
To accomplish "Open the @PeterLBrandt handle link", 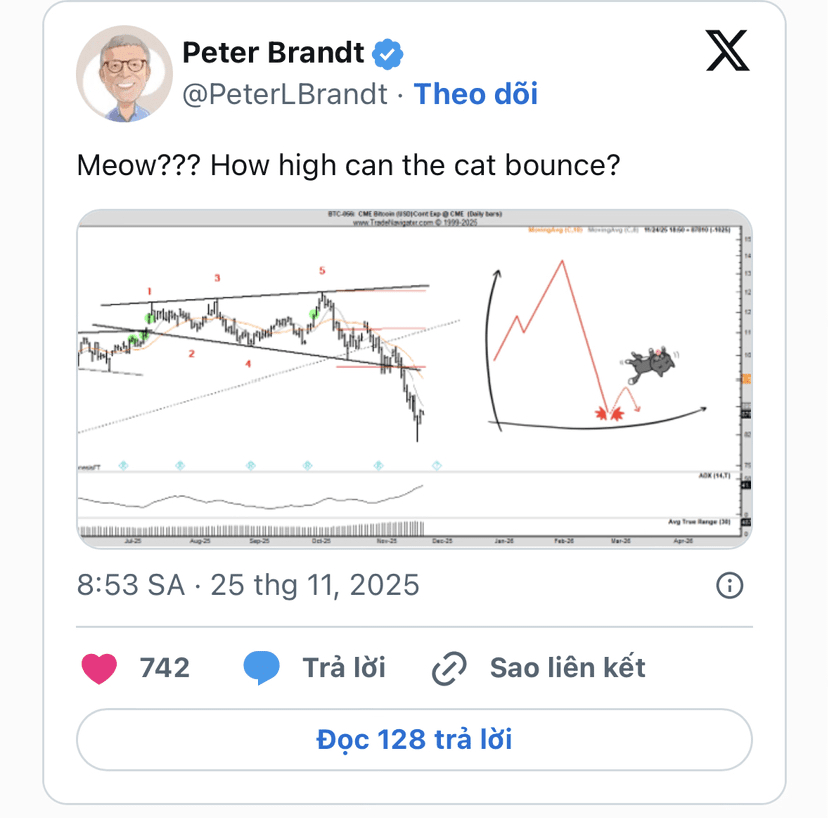I will tap(283, 94).
